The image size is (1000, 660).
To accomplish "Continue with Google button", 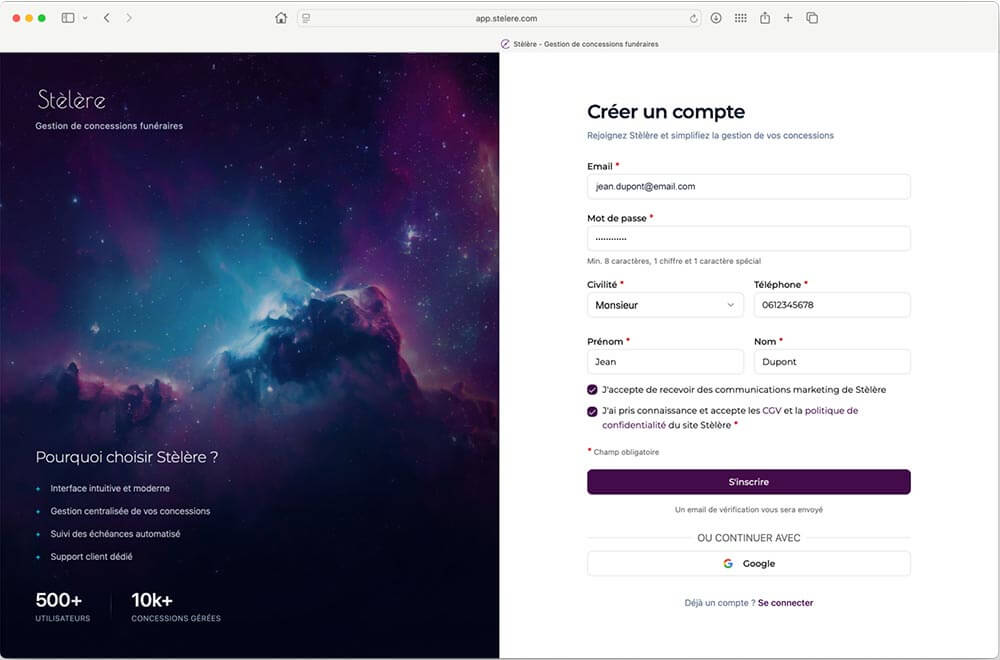I will [748, 564].
